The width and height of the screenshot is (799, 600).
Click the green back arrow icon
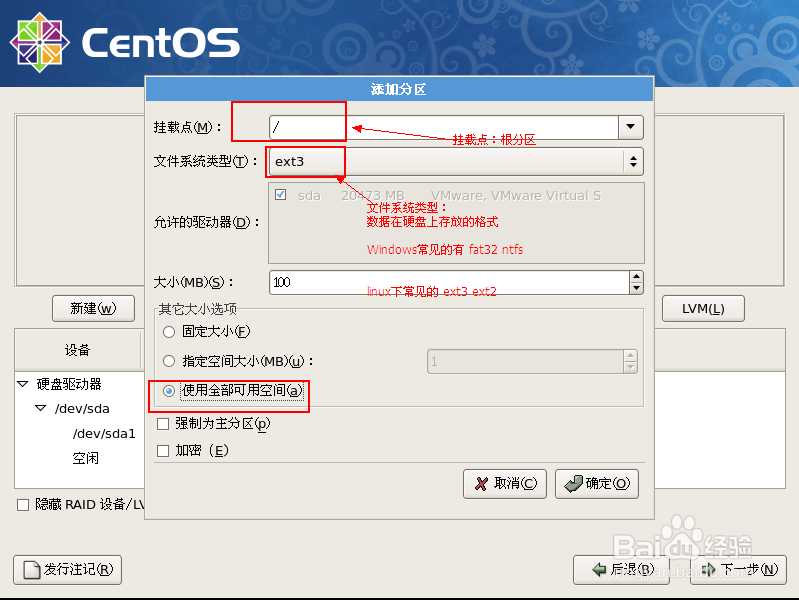point(599,569)
